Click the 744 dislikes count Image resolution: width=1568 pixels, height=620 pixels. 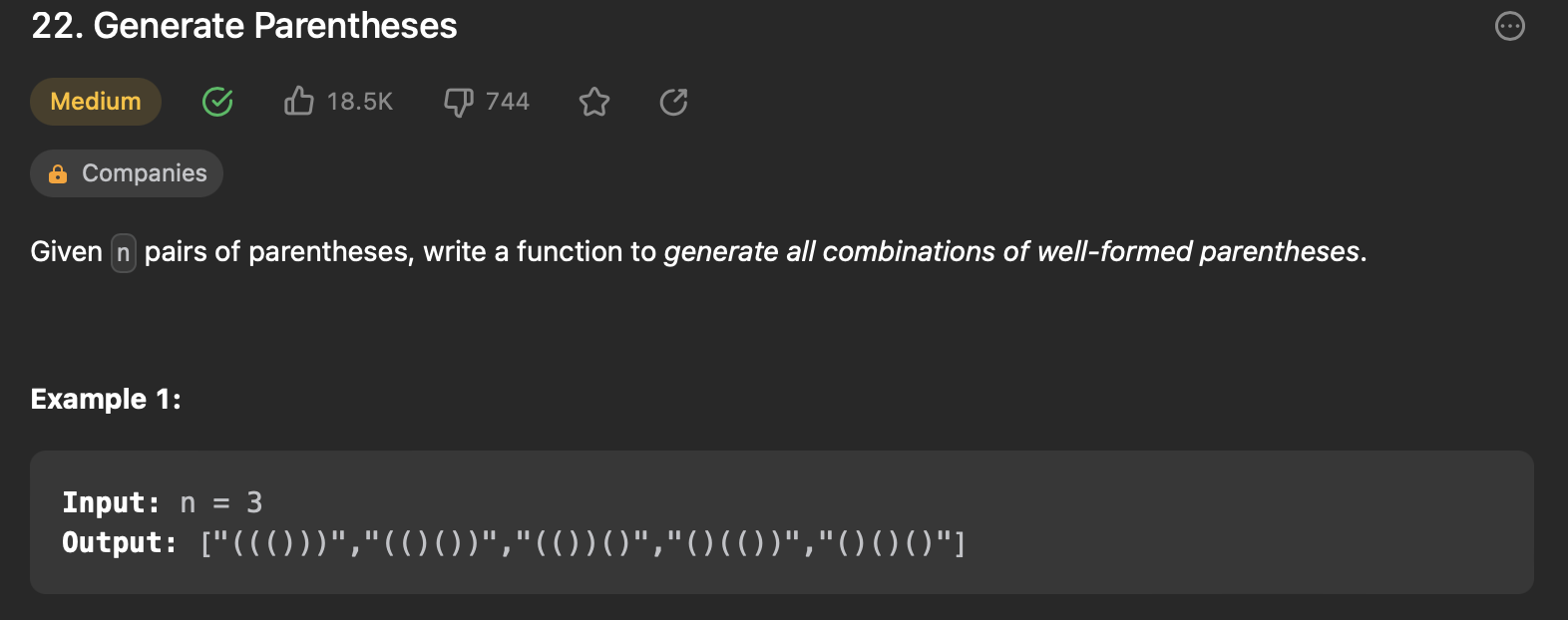(x=507, y=101)
